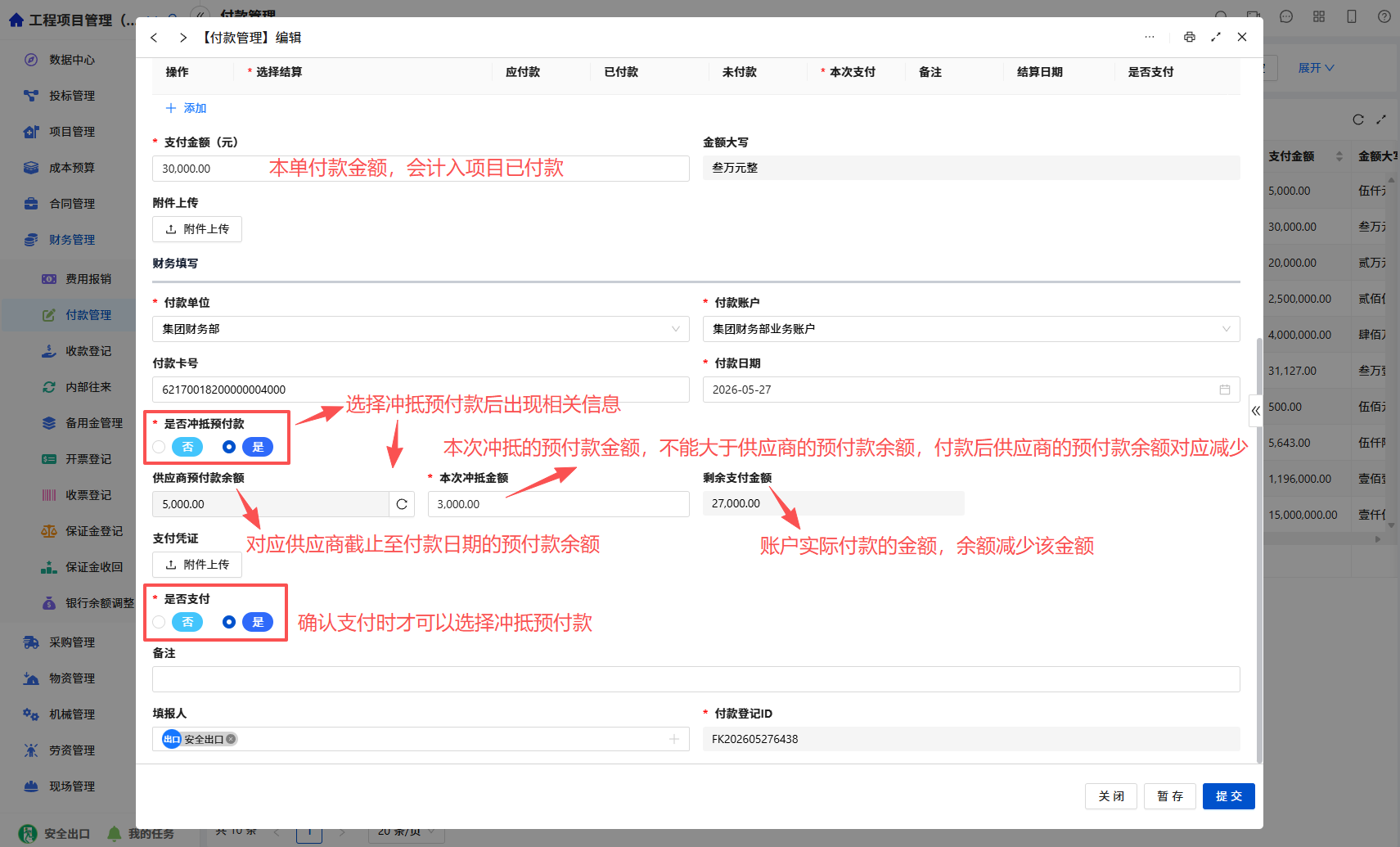Click the 暂存 button
The image size is (1400, 847).
point(1170,796)
